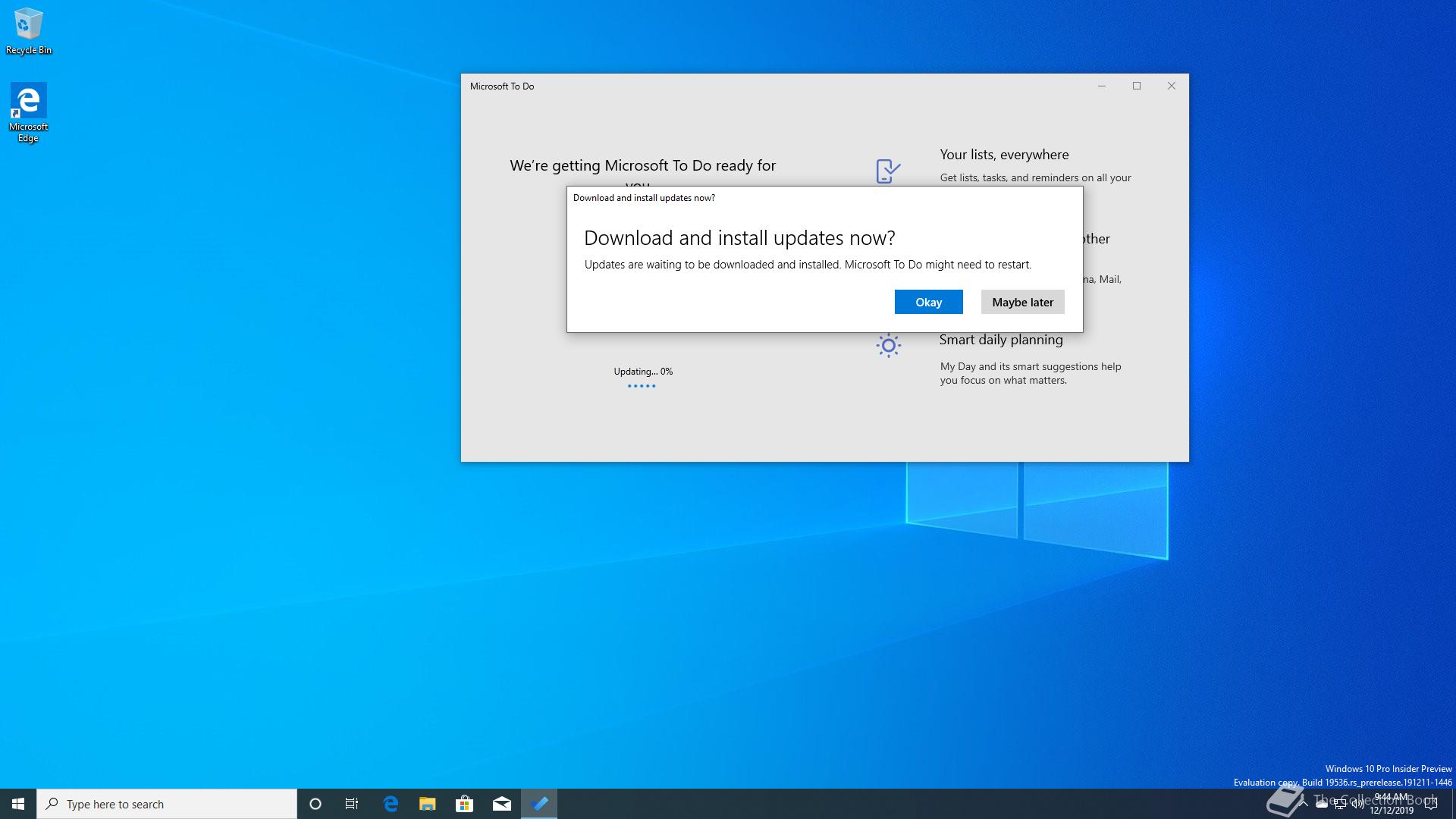Viewport: 1456px width, 819px height.
Task: Open OneDrive cloud tray icon
Action: coord(1322,804)
